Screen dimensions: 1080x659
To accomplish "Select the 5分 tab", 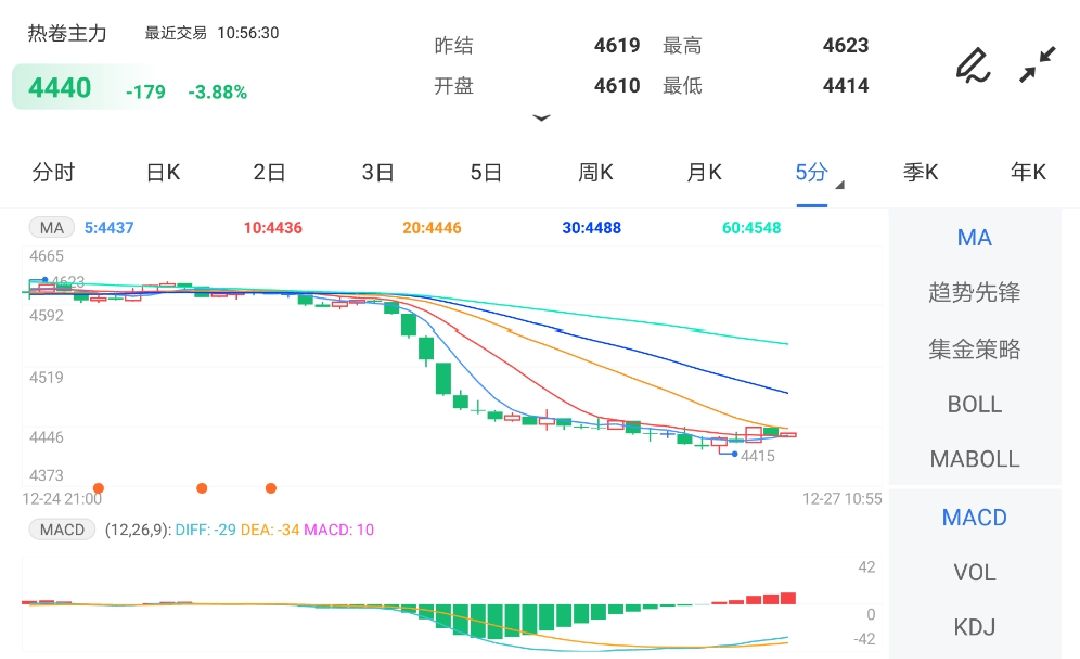I will click(811, 172).
